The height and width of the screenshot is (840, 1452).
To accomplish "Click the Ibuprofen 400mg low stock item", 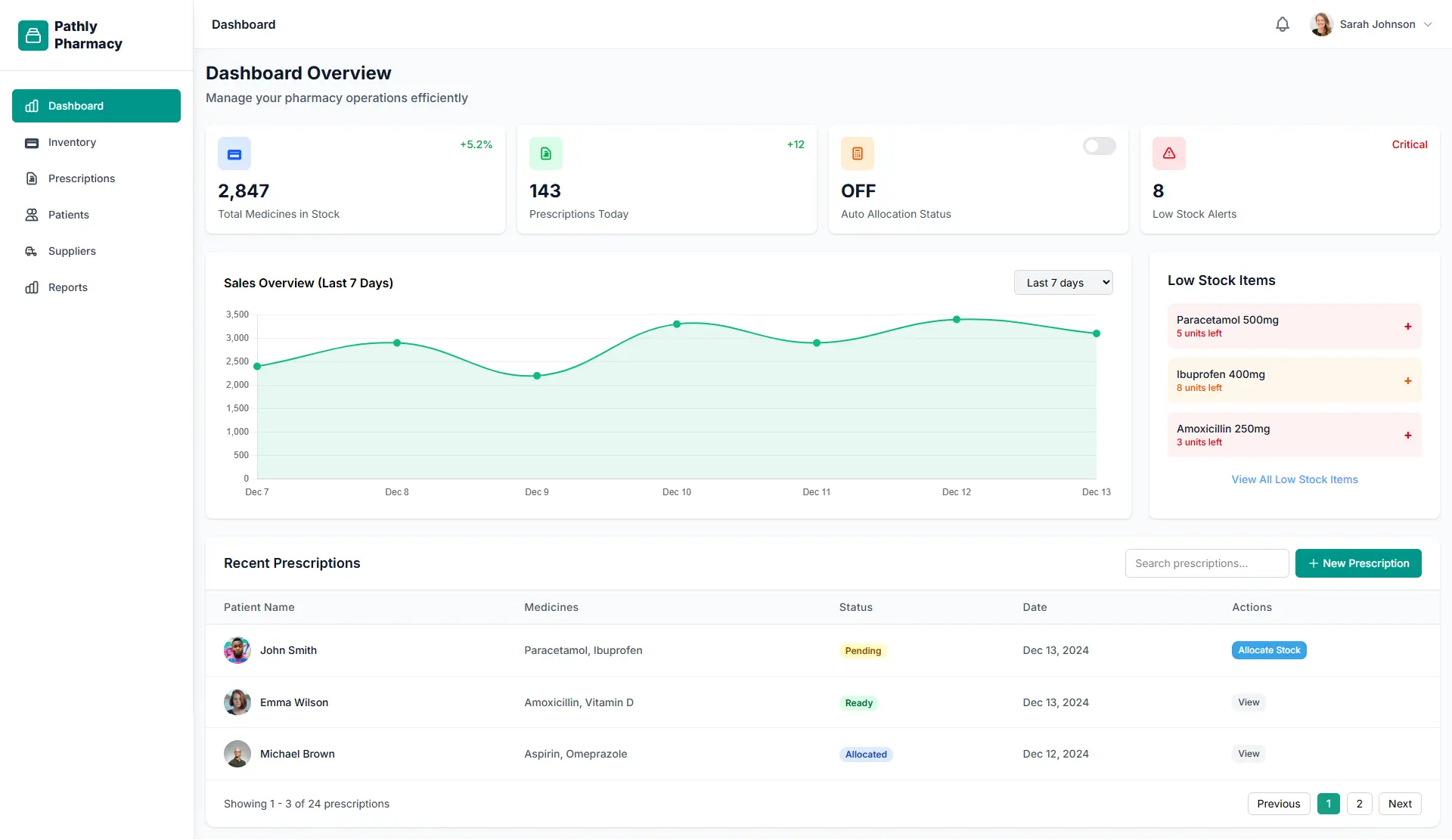I will pos(1295,381).
